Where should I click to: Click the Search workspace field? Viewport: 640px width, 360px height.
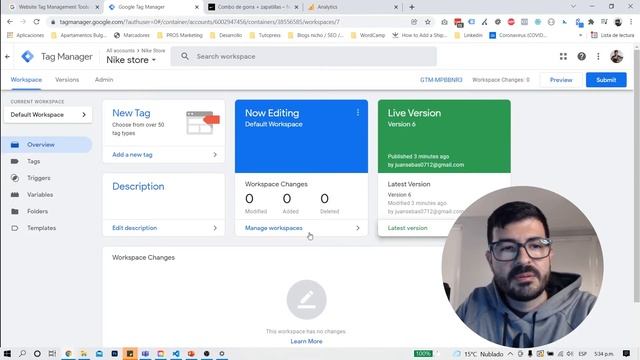tap(304, 56)
